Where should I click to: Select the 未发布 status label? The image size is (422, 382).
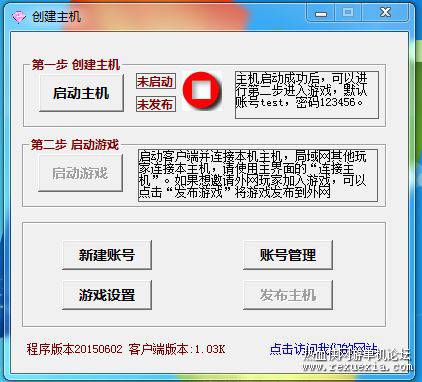point(156,104)
